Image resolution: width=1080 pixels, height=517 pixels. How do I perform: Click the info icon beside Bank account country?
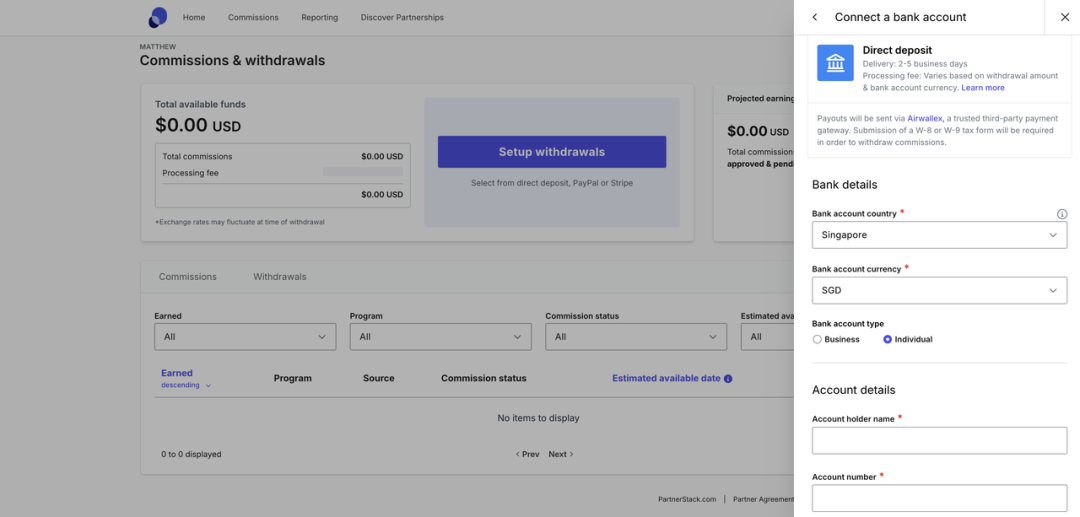(1061, 214)
